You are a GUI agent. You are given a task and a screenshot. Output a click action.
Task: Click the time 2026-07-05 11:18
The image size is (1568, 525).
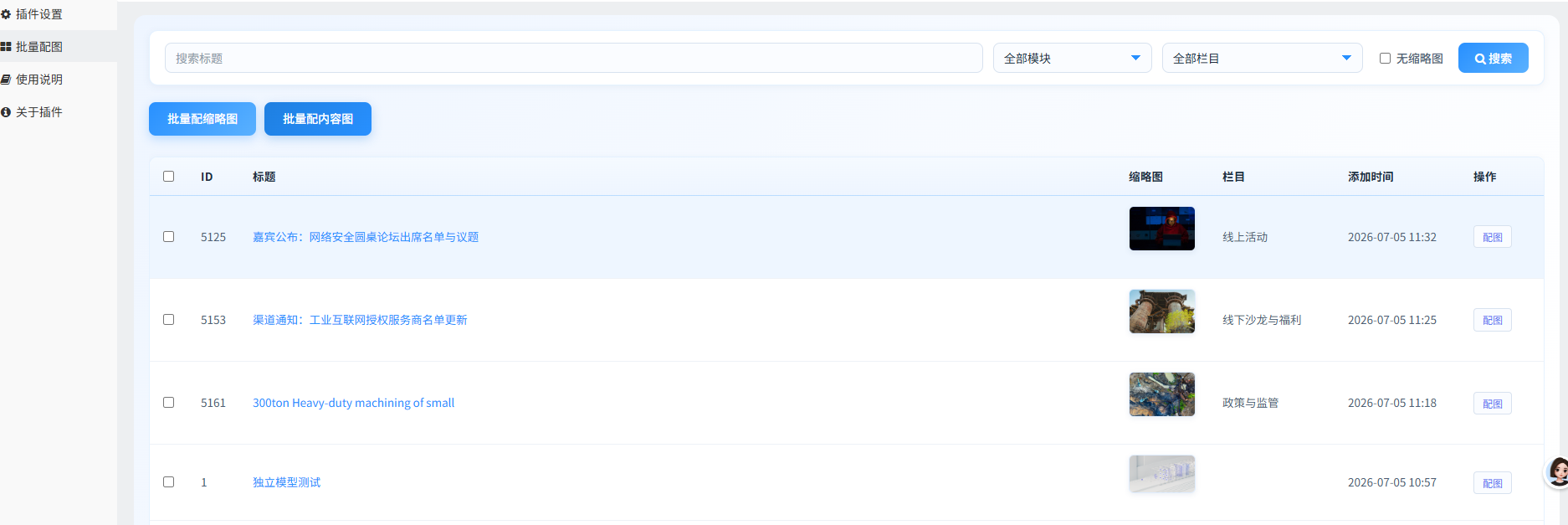(1391, 403)
